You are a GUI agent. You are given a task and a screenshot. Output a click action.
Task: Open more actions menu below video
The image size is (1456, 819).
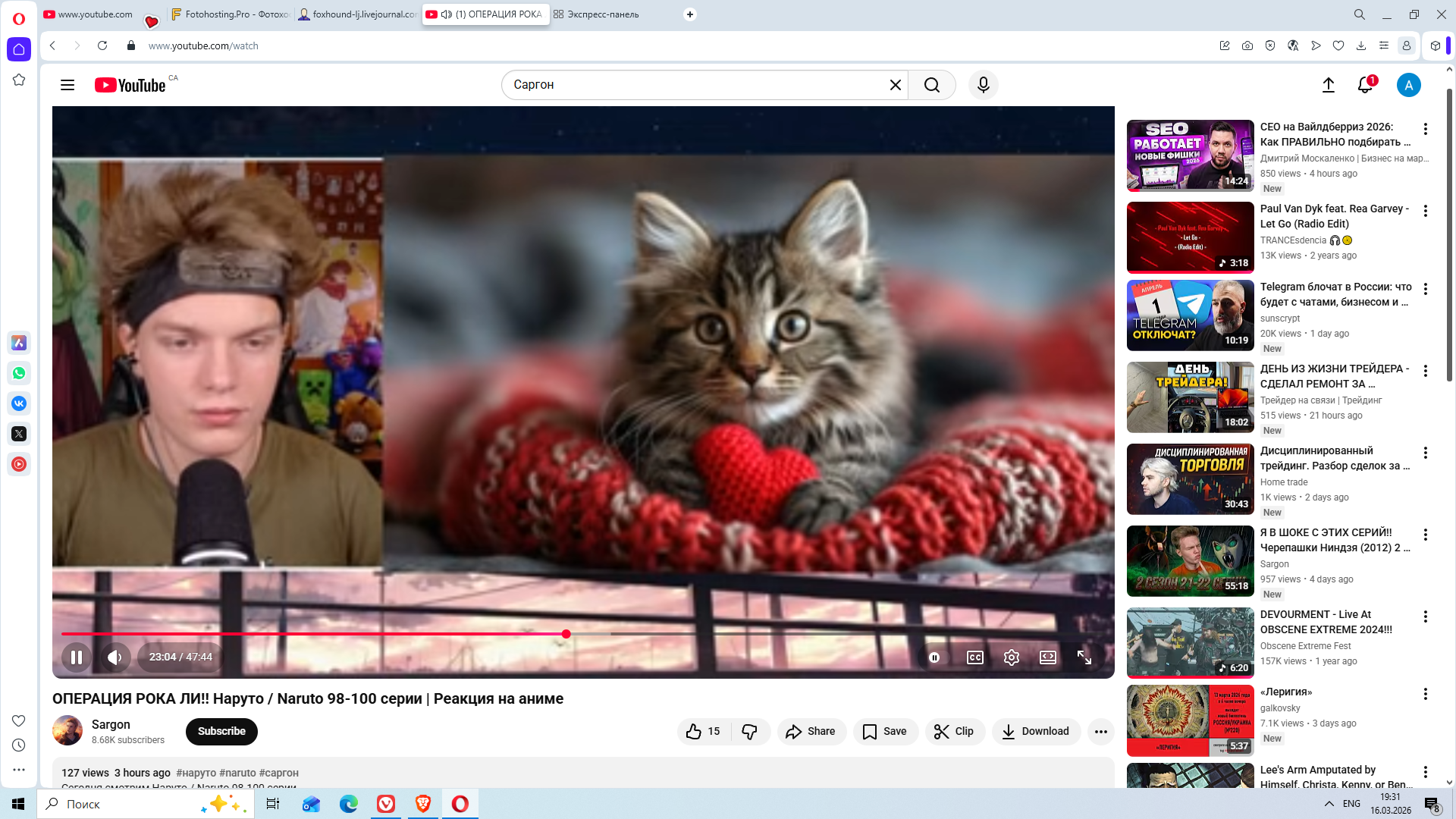point(1100,732)
